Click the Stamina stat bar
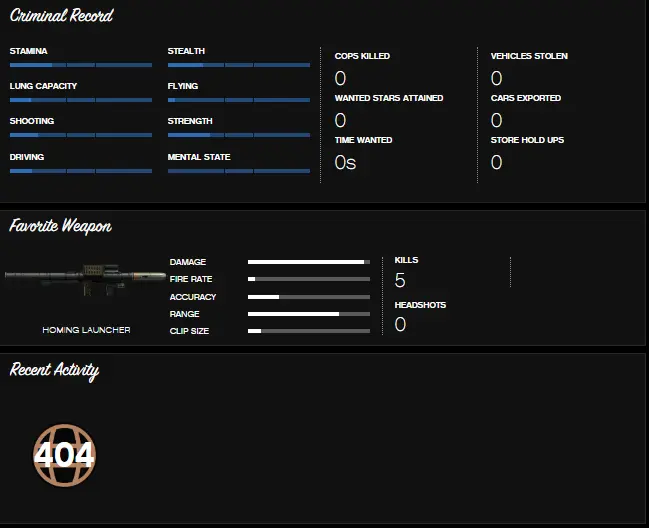Image resolution: width=649 pixels, height=528 pixels. click(x=81, y=65)
